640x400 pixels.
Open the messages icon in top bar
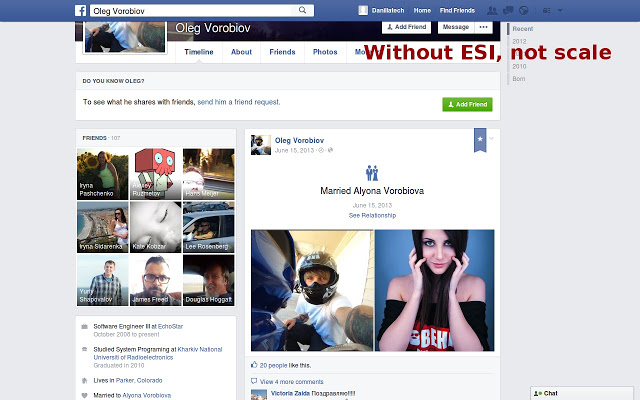pos(508,11)
